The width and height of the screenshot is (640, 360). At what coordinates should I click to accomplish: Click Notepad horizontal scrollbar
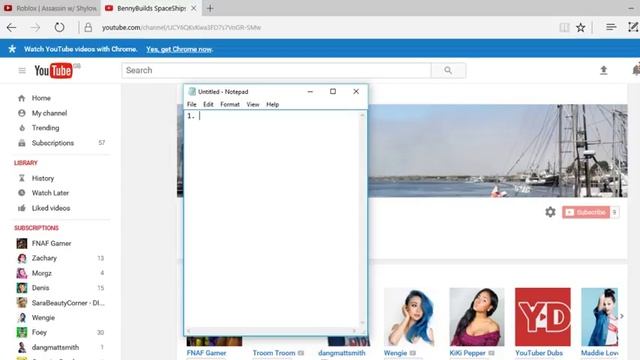tap(272, 331)
